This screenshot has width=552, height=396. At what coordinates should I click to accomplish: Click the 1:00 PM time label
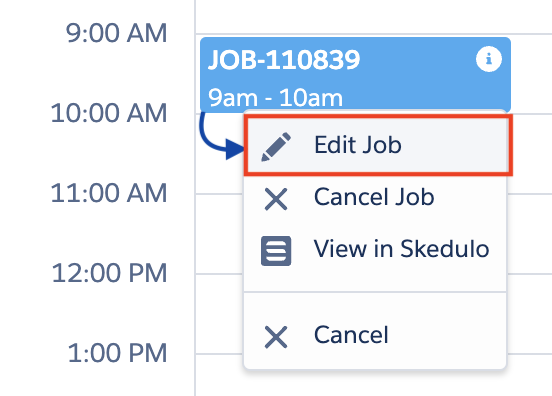click(117, 353)
